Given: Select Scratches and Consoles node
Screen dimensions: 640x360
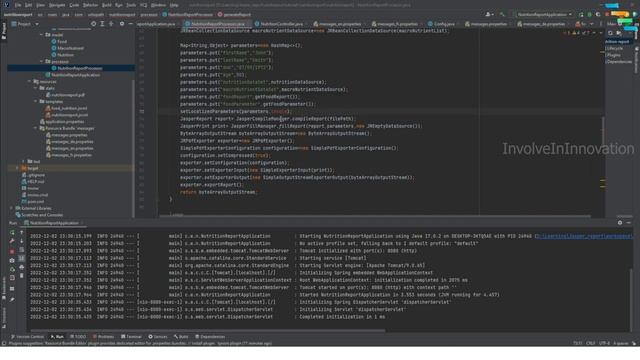Looking at the screenshot, I should tap(39, 215).
